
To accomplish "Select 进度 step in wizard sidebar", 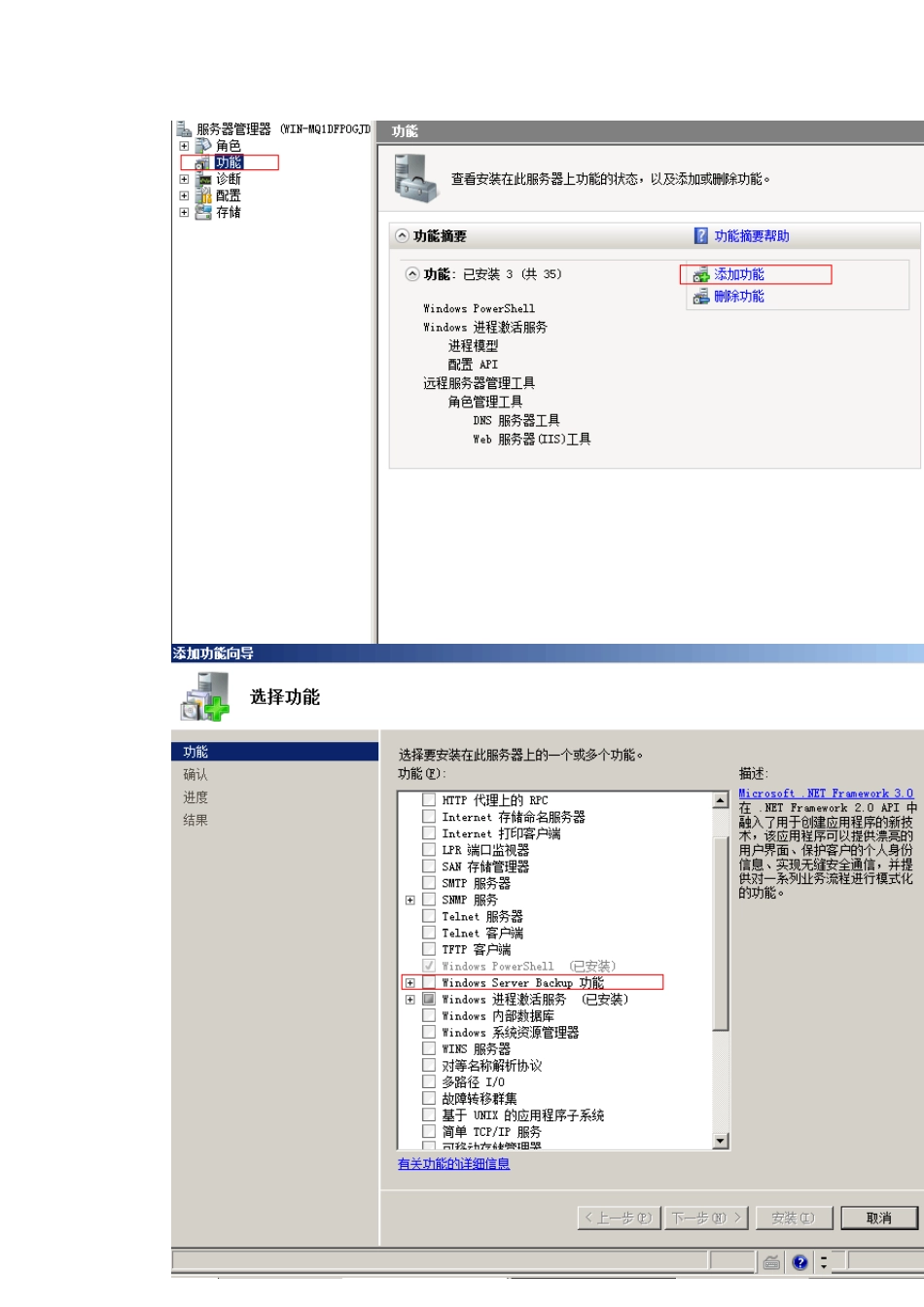I will coord(195,797).
